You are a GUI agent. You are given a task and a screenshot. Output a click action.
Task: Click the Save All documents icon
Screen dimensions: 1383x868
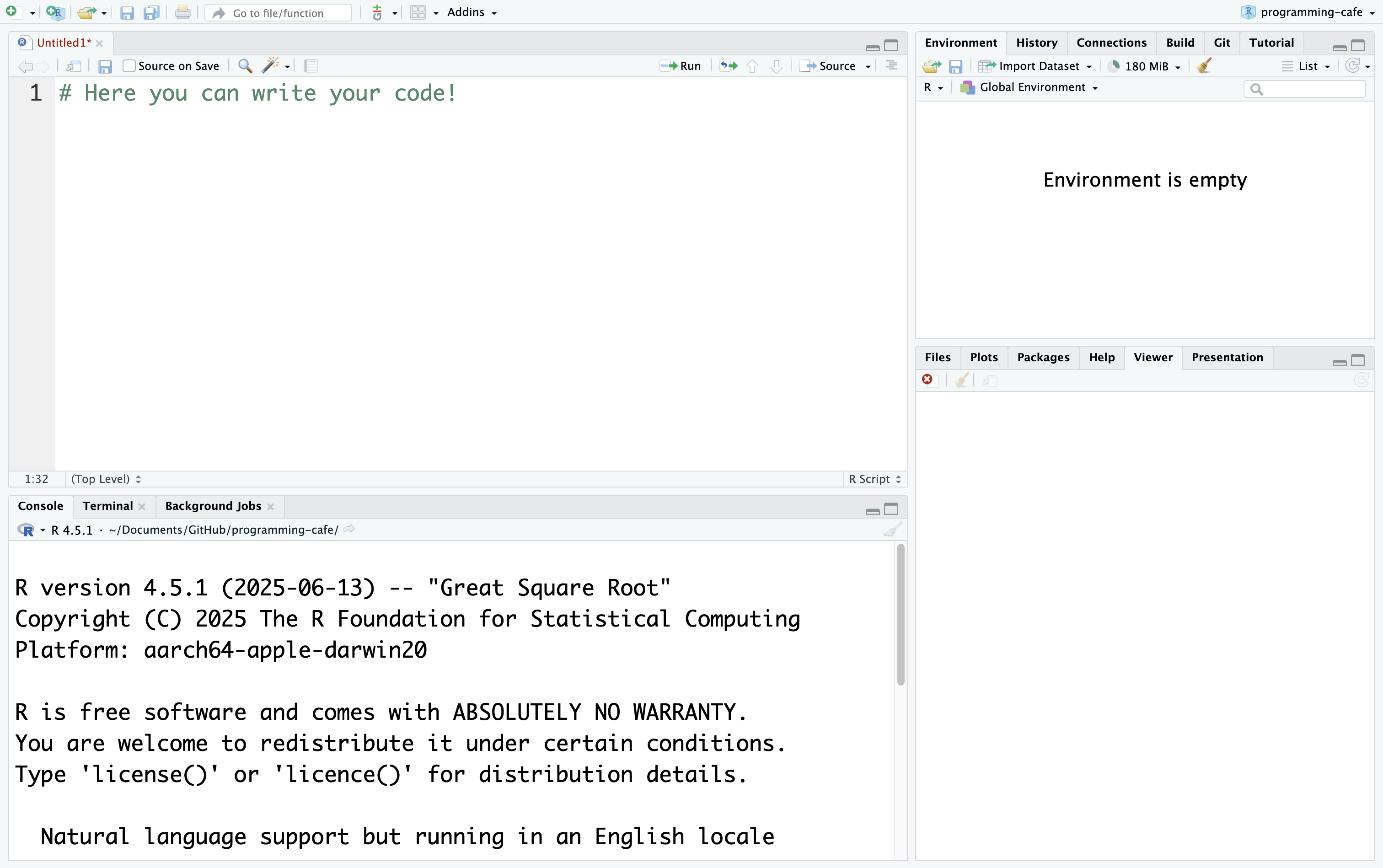pos(151,13)
